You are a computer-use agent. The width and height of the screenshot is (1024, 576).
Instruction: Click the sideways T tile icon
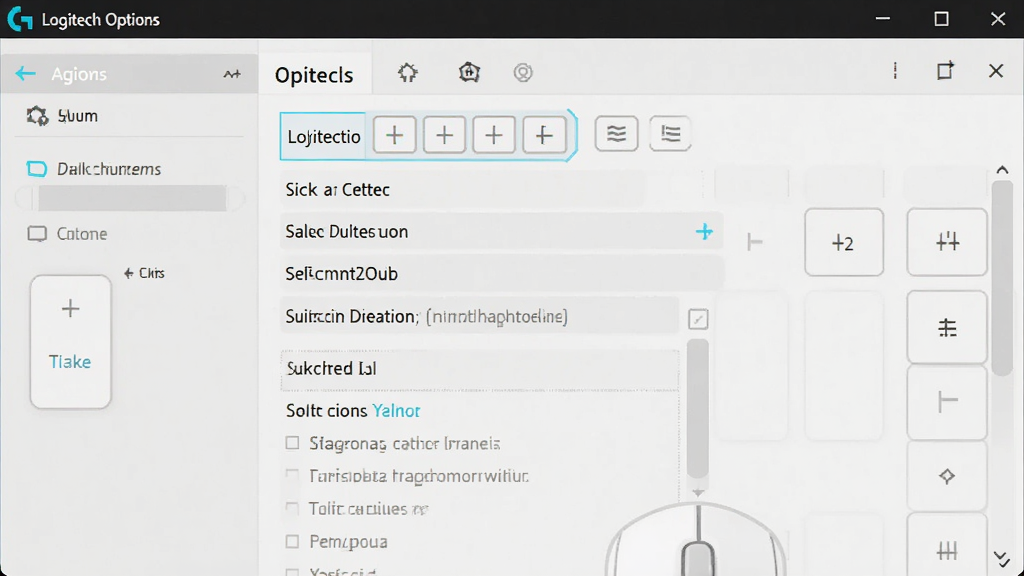[947, 402]
